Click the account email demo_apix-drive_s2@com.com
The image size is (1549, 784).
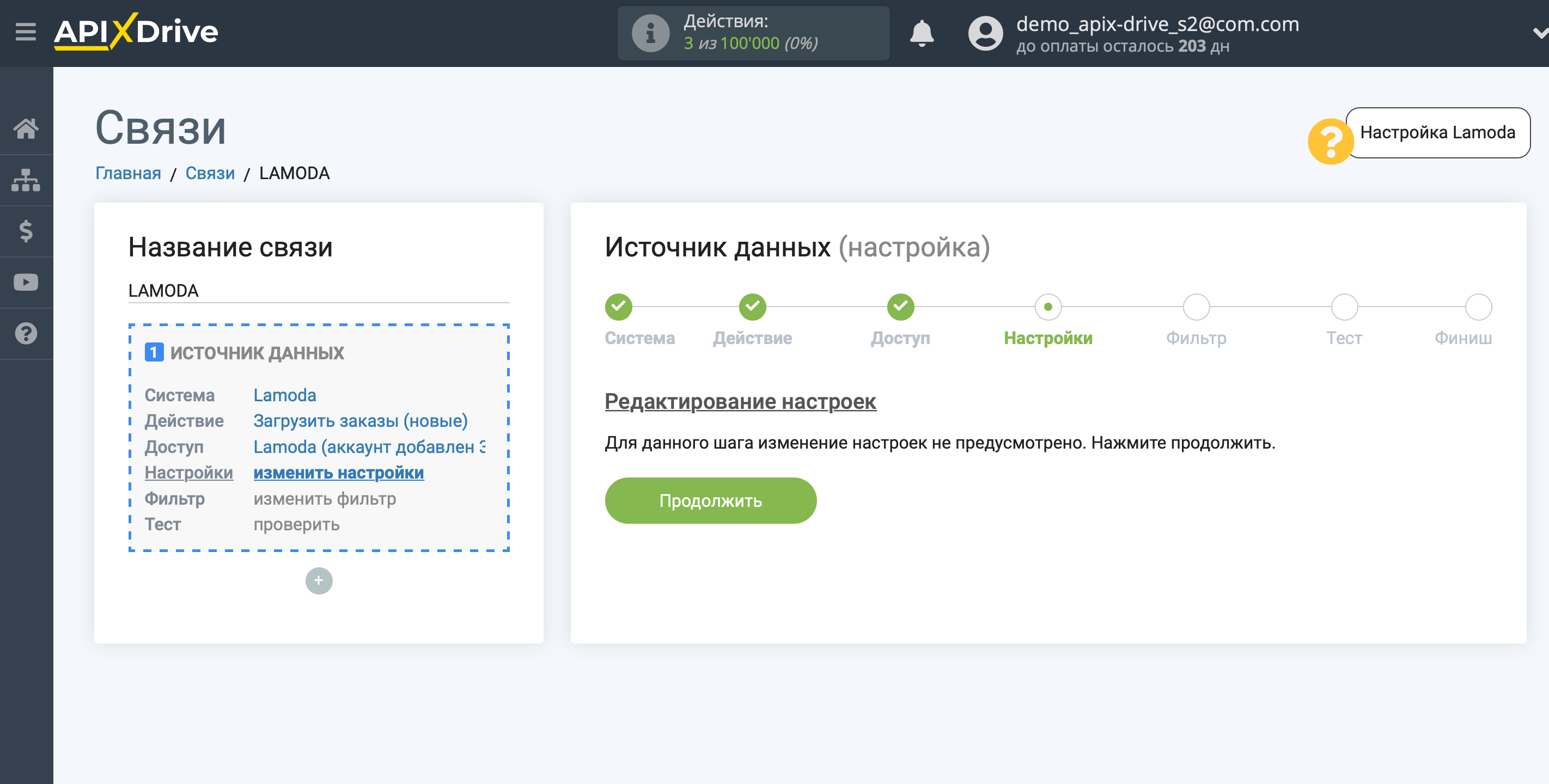1157,24
